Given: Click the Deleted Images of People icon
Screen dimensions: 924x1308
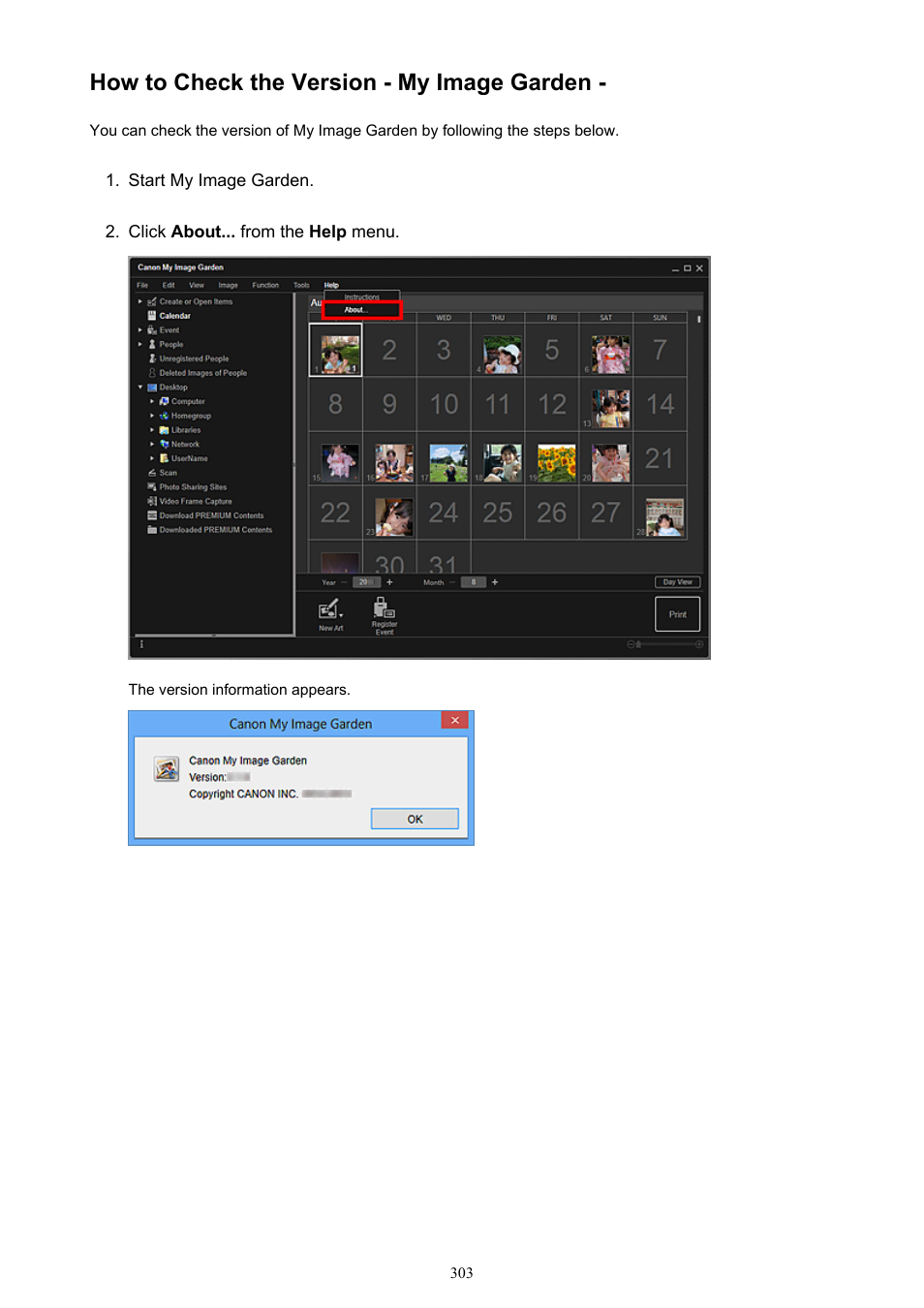Looking at the screenshot, I should pyautogui.click(x=152, y=373).
